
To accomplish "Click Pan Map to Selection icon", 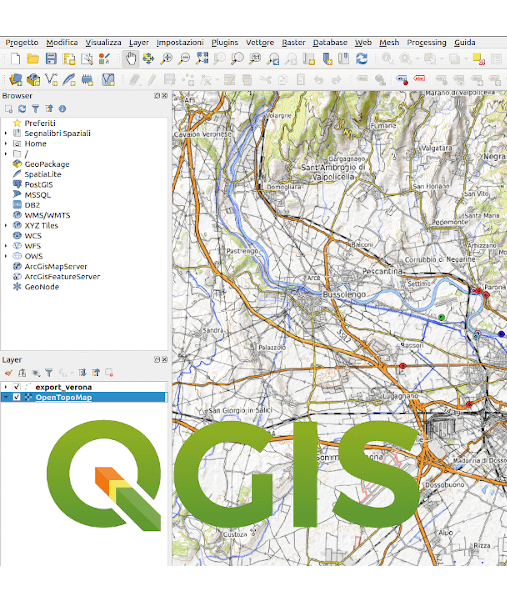I will 148,59.
